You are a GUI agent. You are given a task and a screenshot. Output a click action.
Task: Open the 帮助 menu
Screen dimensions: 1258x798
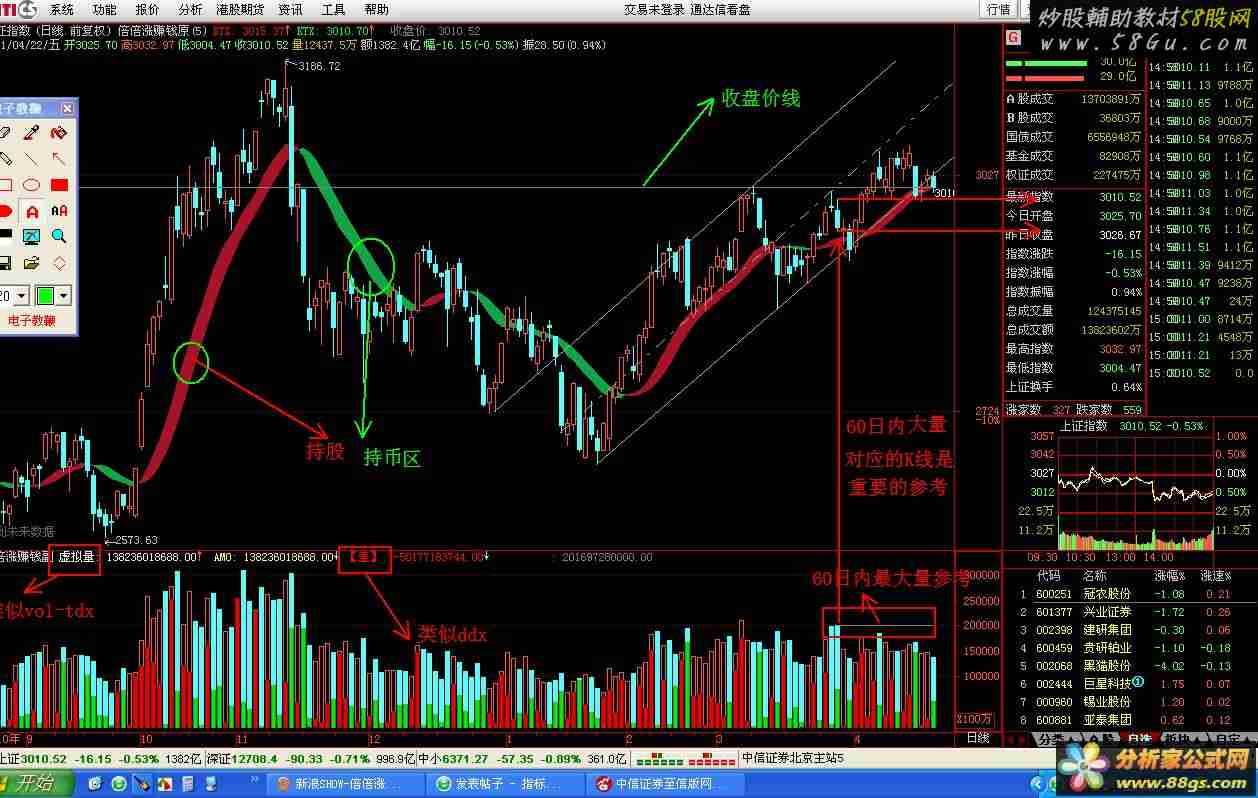point(377,9)
